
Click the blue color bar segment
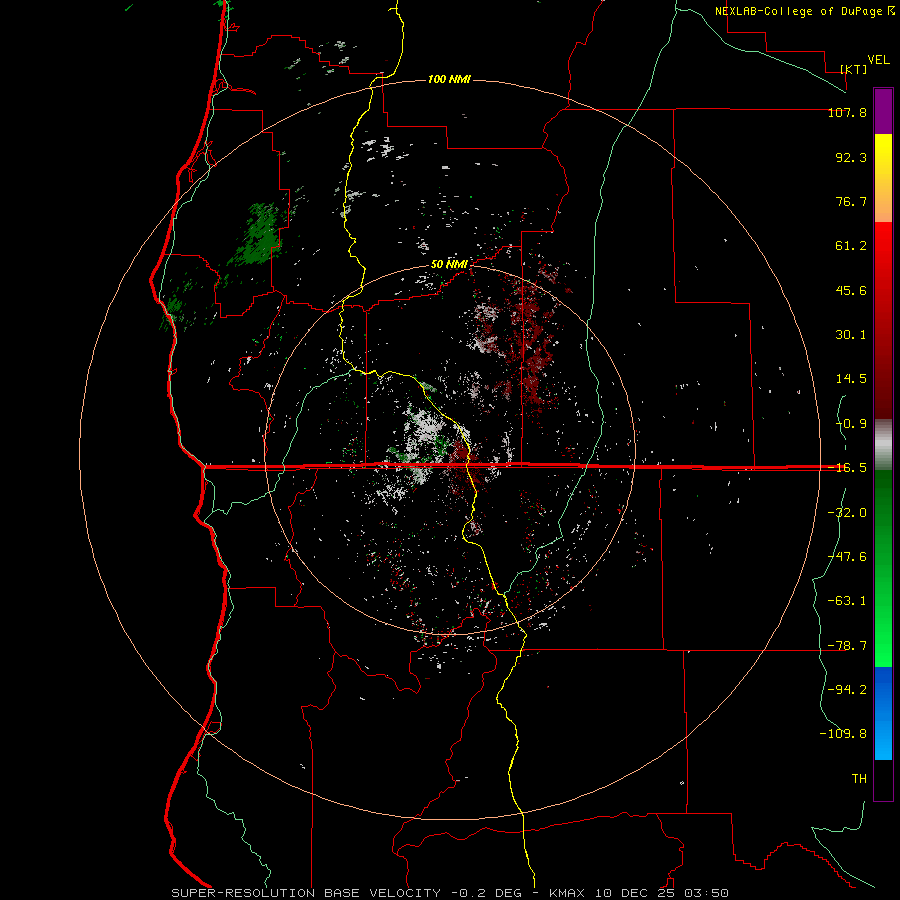[x=883, y=713]
